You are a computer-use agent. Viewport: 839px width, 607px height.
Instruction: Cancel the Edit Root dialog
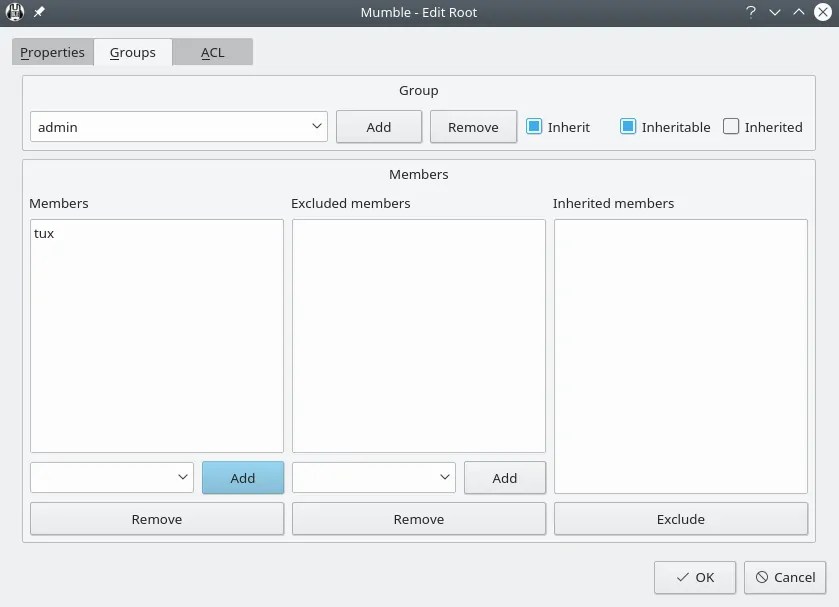click(784, 577)
